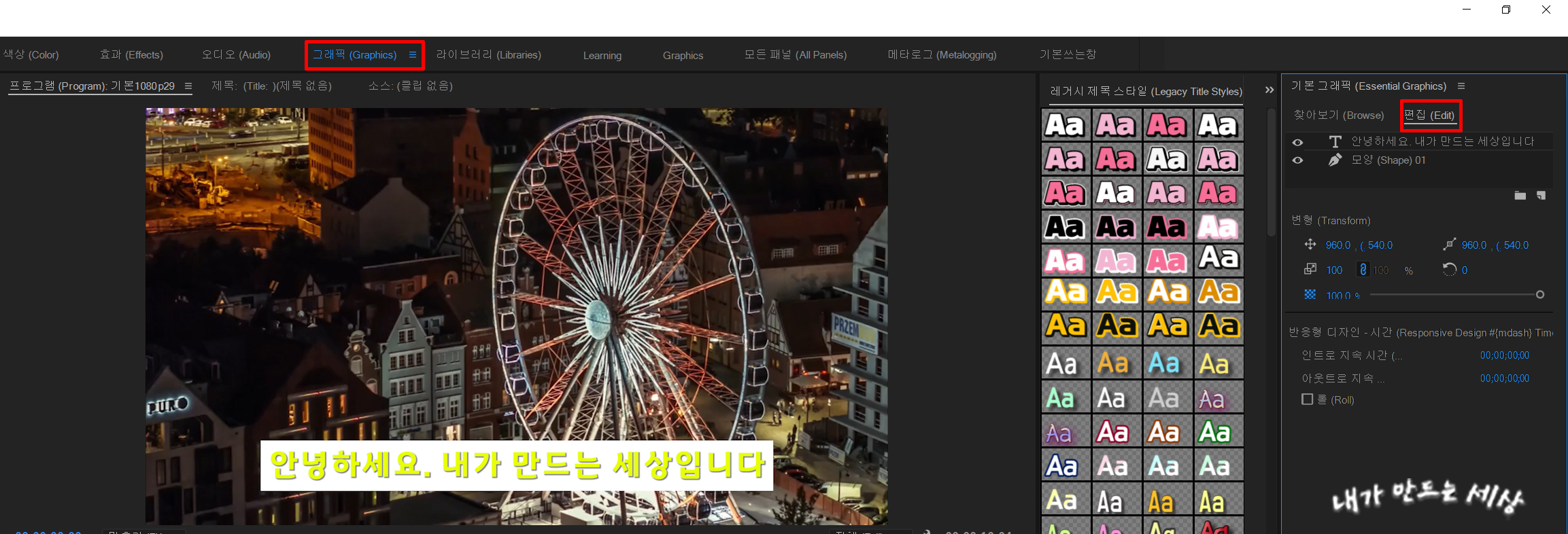
Task: Click the T text layer icon
Action: pyautogui.click(x=1335, y=141)
